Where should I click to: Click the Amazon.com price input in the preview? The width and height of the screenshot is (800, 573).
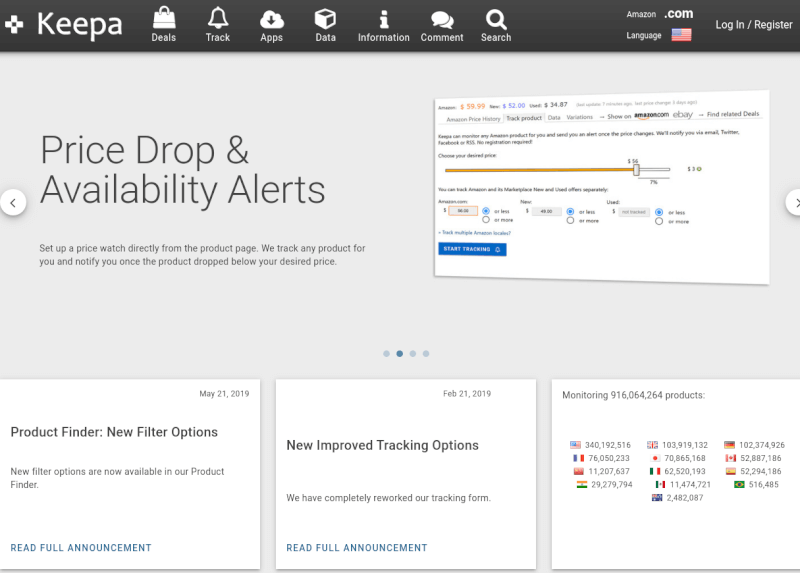[x=463, y=211]
